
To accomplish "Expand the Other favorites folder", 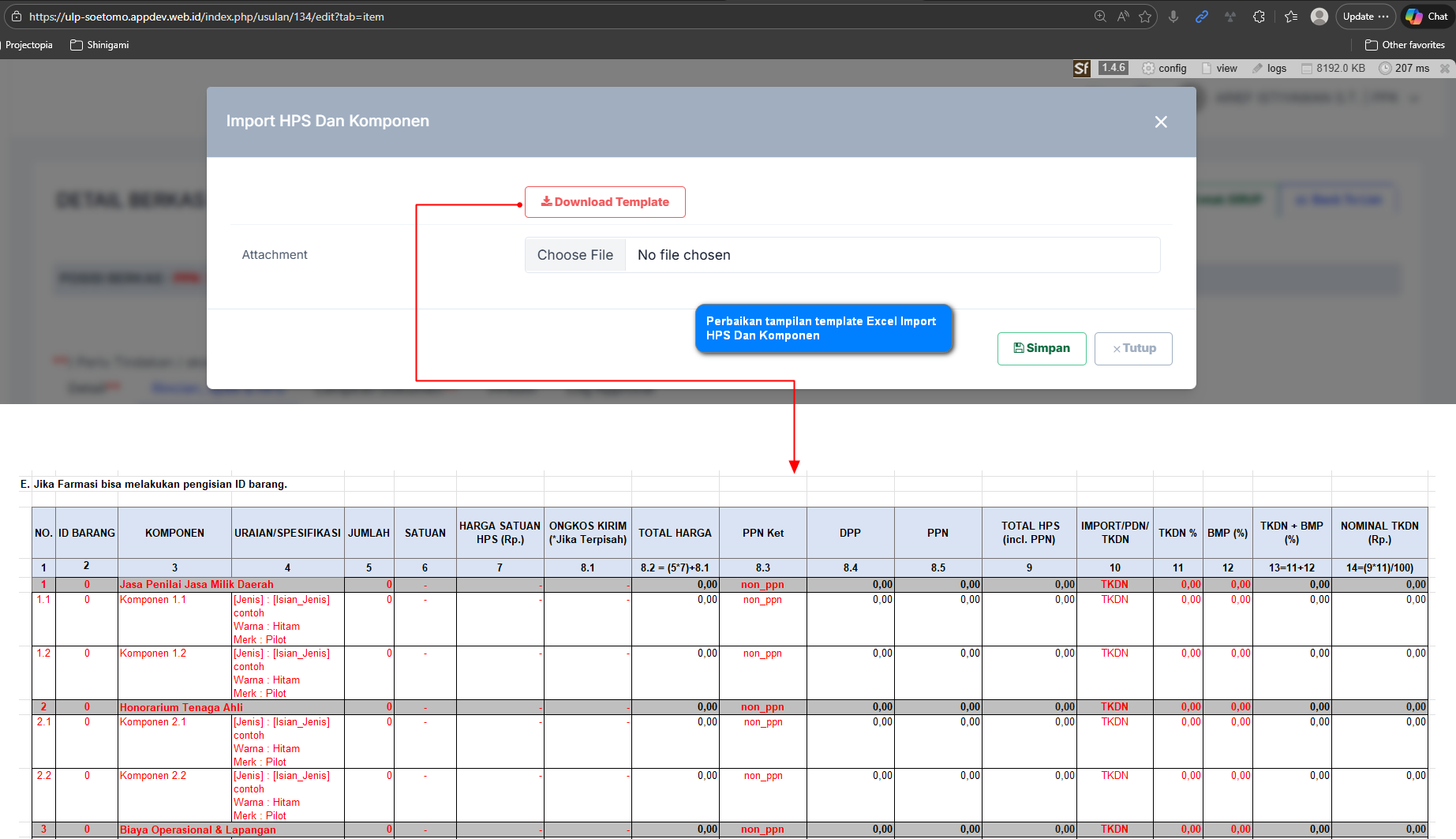I will [x=1405, y=45].
